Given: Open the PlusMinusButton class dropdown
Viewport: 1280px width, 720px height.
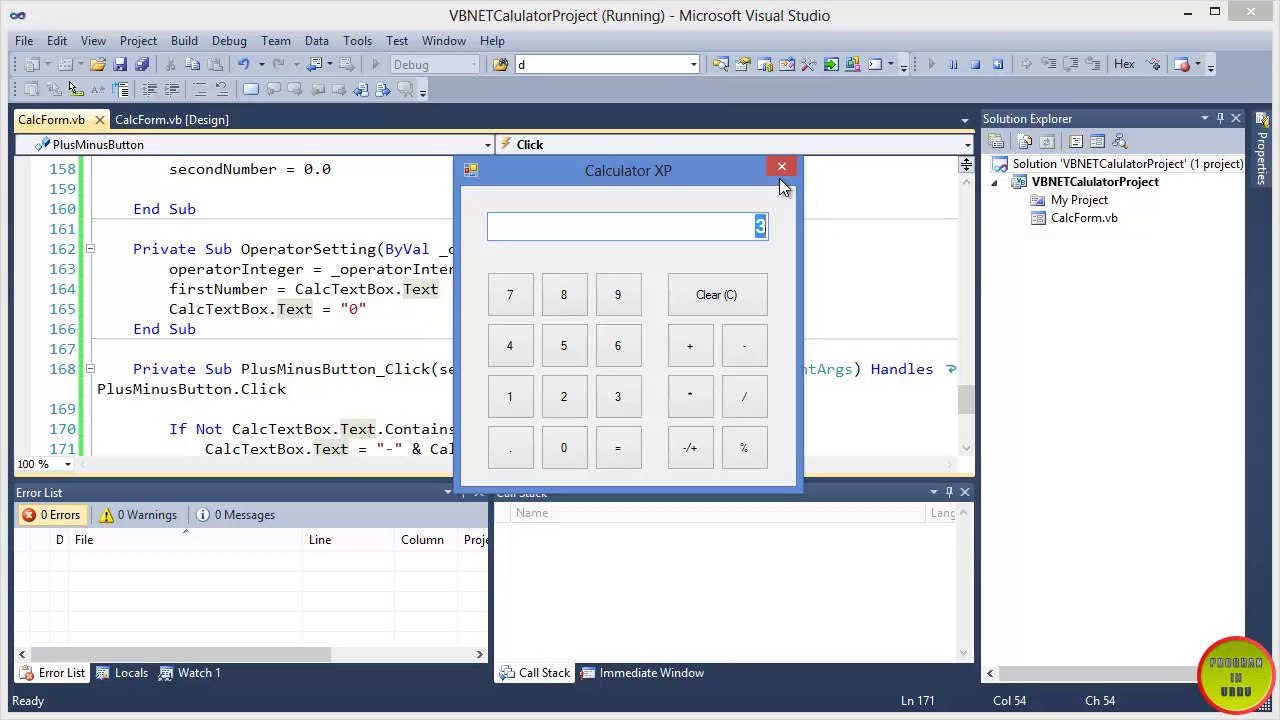Looking at the screenshot, I should (487, 145).
